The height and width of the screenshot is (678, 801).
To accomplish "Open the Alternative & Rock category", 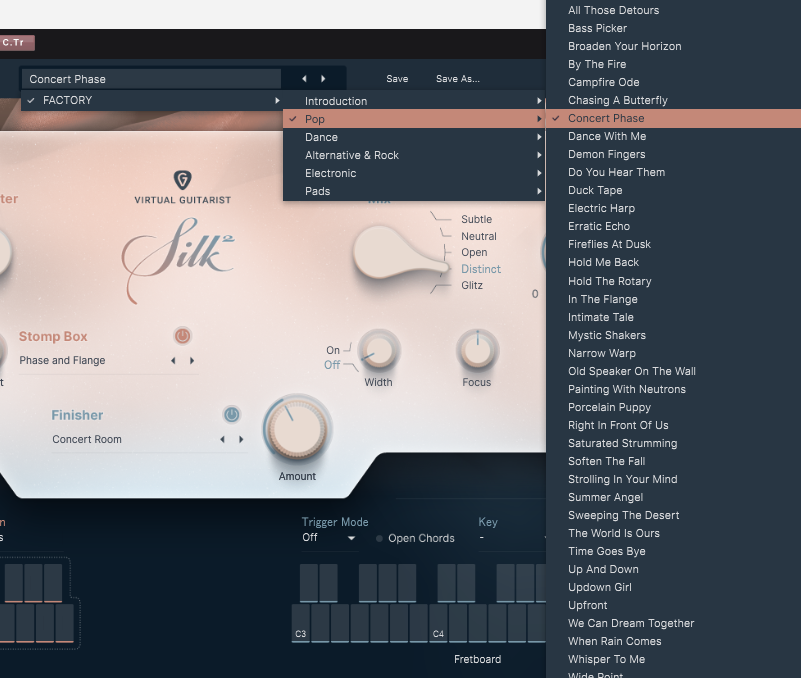I will click(x=414, y=155).
